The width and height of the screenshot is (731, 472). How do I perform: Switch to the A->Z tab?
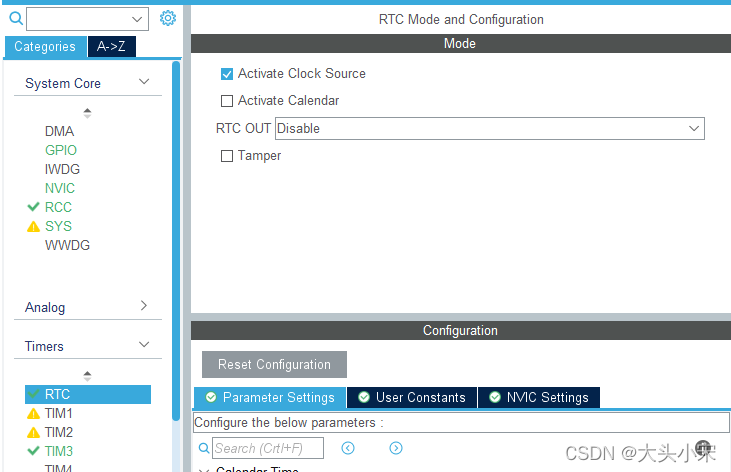111,47
